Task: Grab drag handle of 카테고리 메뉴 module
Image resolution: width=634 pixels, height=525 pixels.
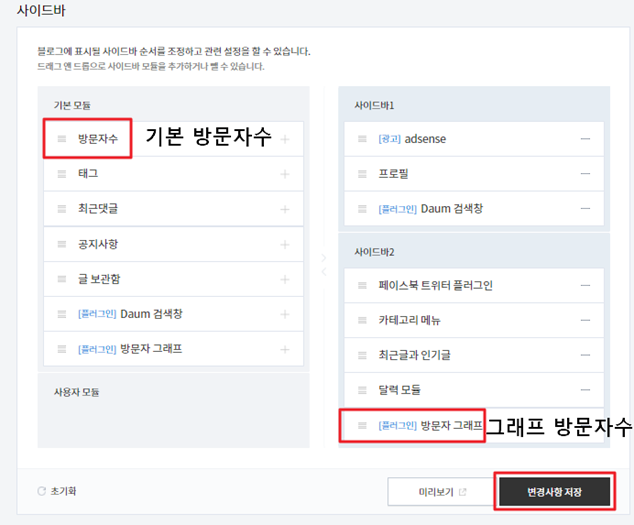Action: [x=362, y=320]
